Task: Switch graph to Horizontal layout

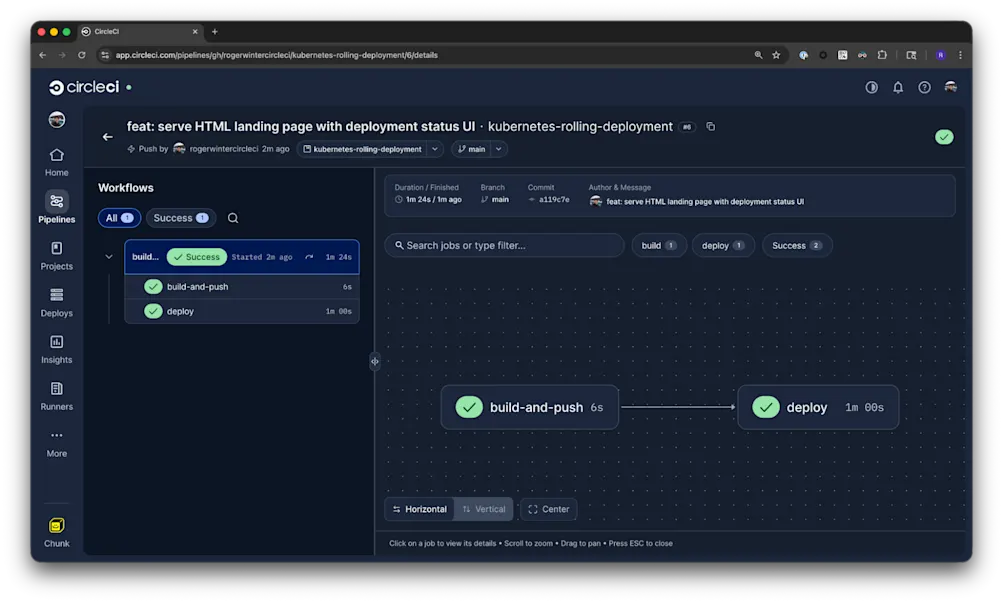Action: tap(420, 509)
